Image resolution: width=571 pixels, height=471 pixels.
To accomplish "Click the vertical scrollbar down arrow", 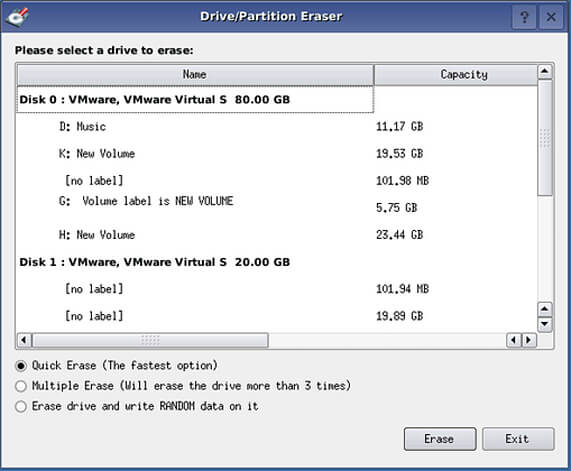I will pos(544,324).
